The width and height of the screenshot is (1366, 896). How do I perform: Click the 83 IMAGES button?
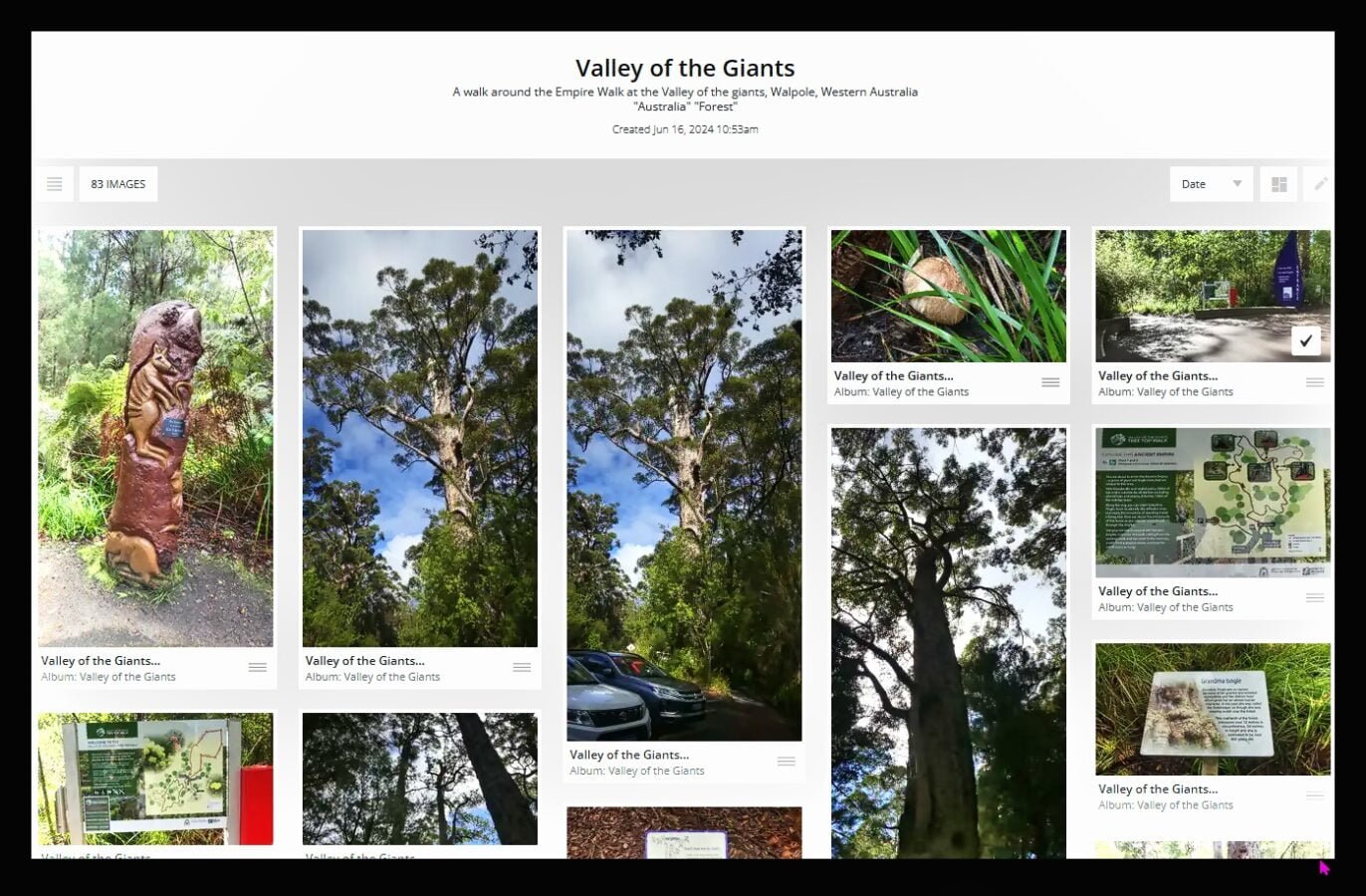click(118, 184)
